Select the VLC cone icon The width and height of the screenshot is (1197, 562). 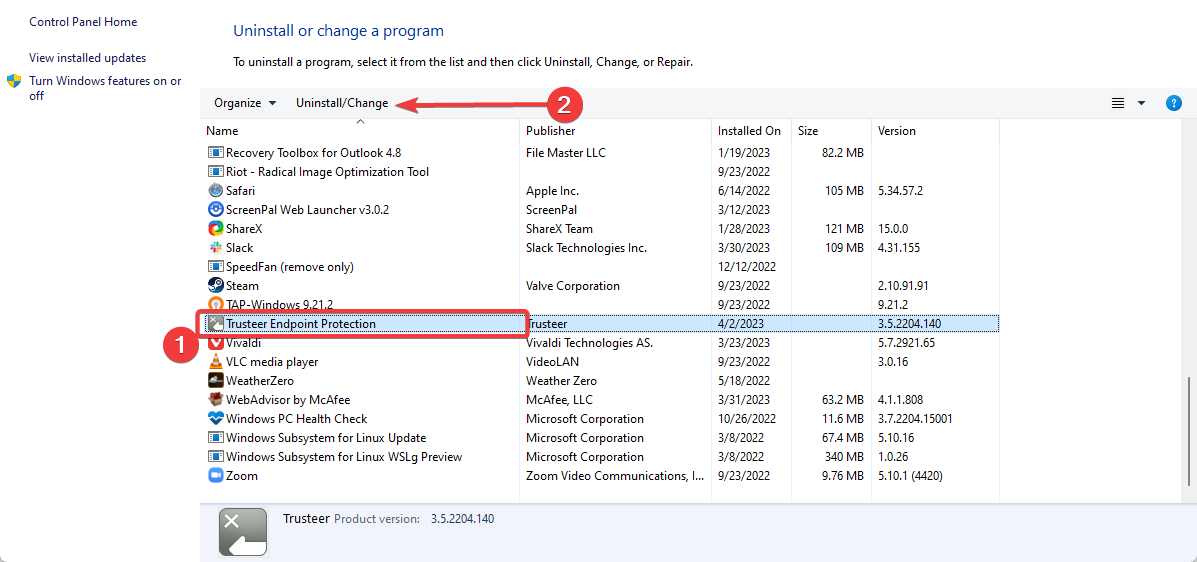pos(215,362)
